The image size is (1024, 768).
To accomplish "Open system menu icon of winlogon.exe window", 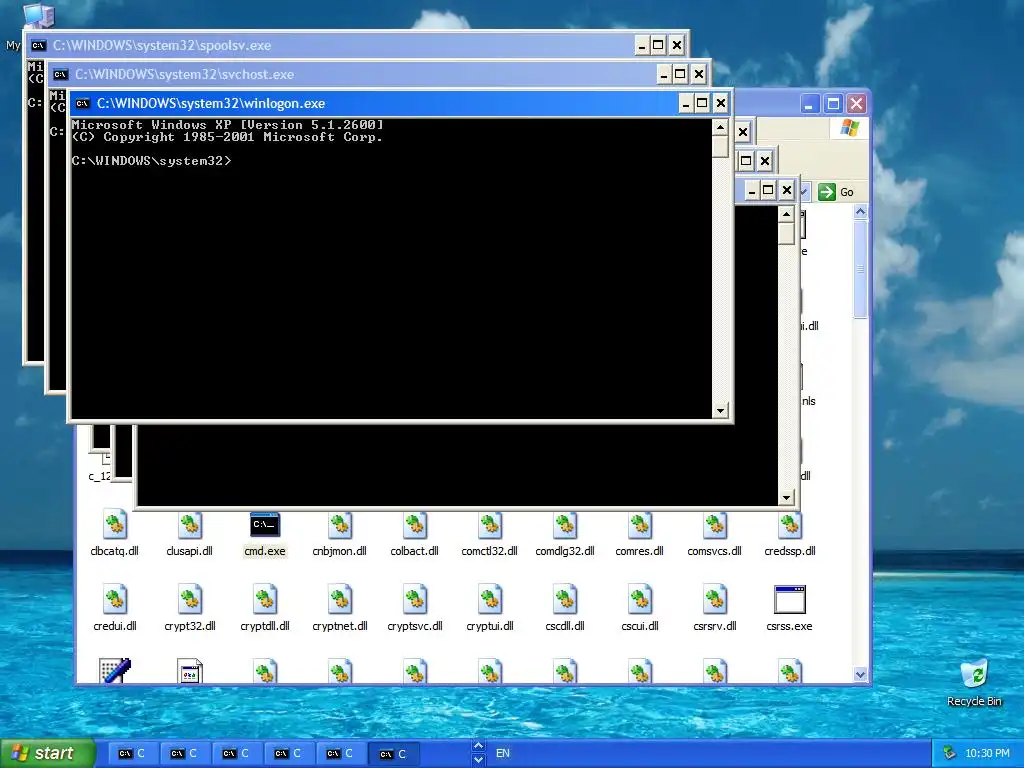I will pyautogui.click(x=82, y=103).
